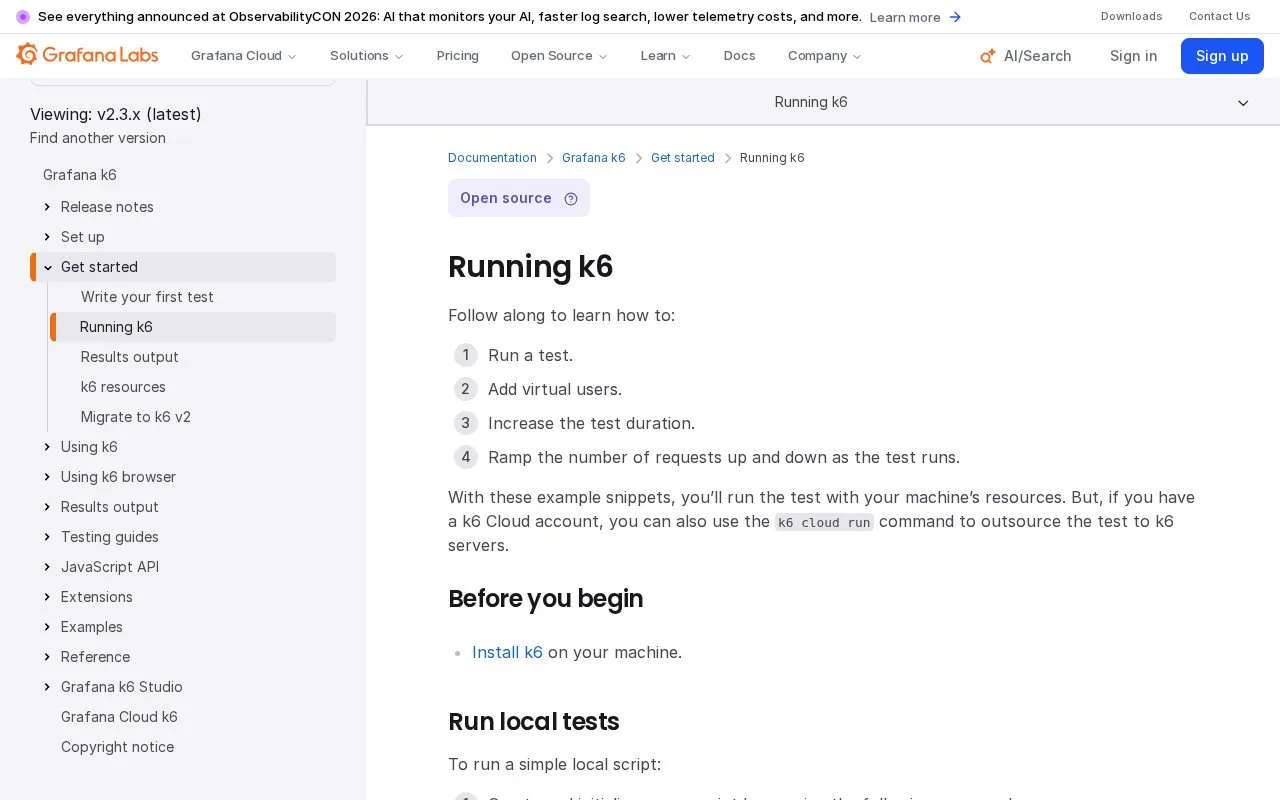Click the Sign in link
The image size is (1280, 800).
click(x=1134, y=56)
